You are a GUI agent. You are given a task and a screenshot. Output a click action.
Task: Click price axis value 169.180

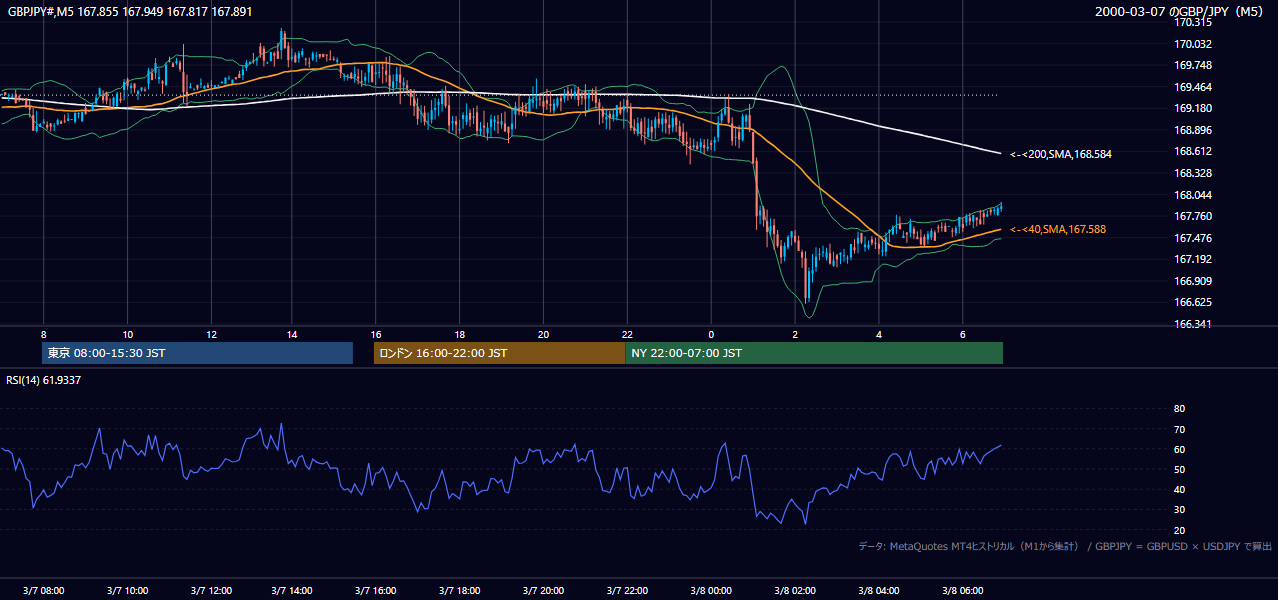[x=1194, y=108]
